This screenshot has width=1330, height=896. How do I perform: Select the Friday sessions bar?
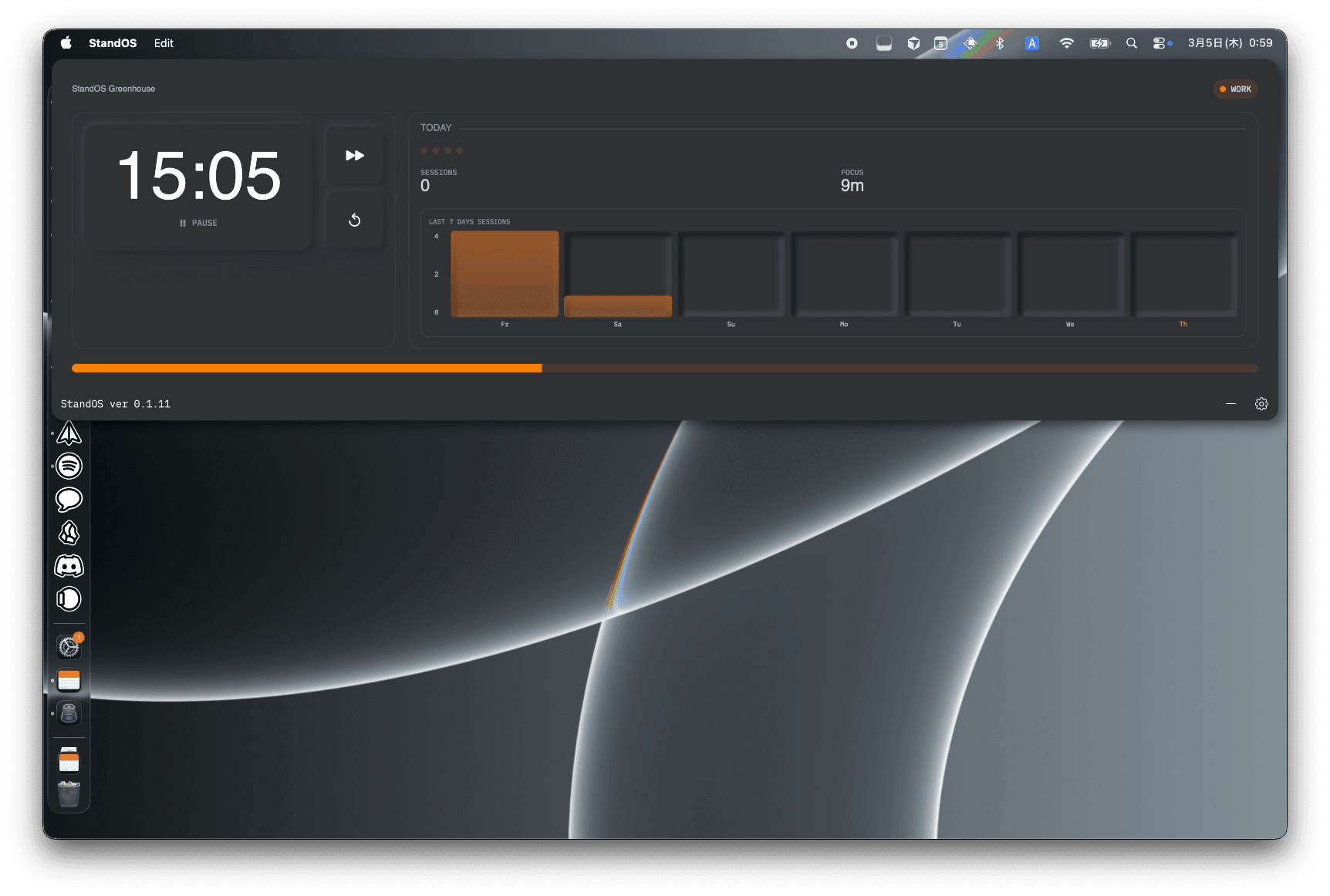(x=505, y=274)
